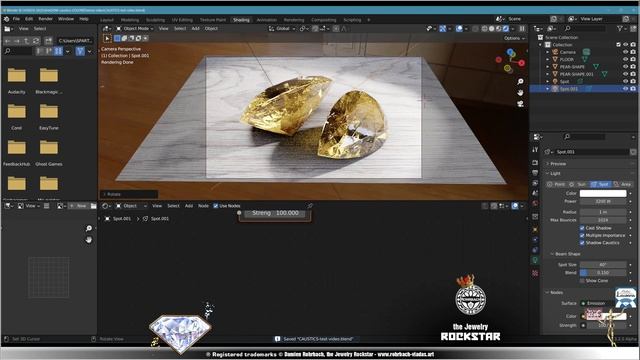640x360 pixels.
Task: Select the tweak select tool in viewport
Action: [x=107, y=38]
